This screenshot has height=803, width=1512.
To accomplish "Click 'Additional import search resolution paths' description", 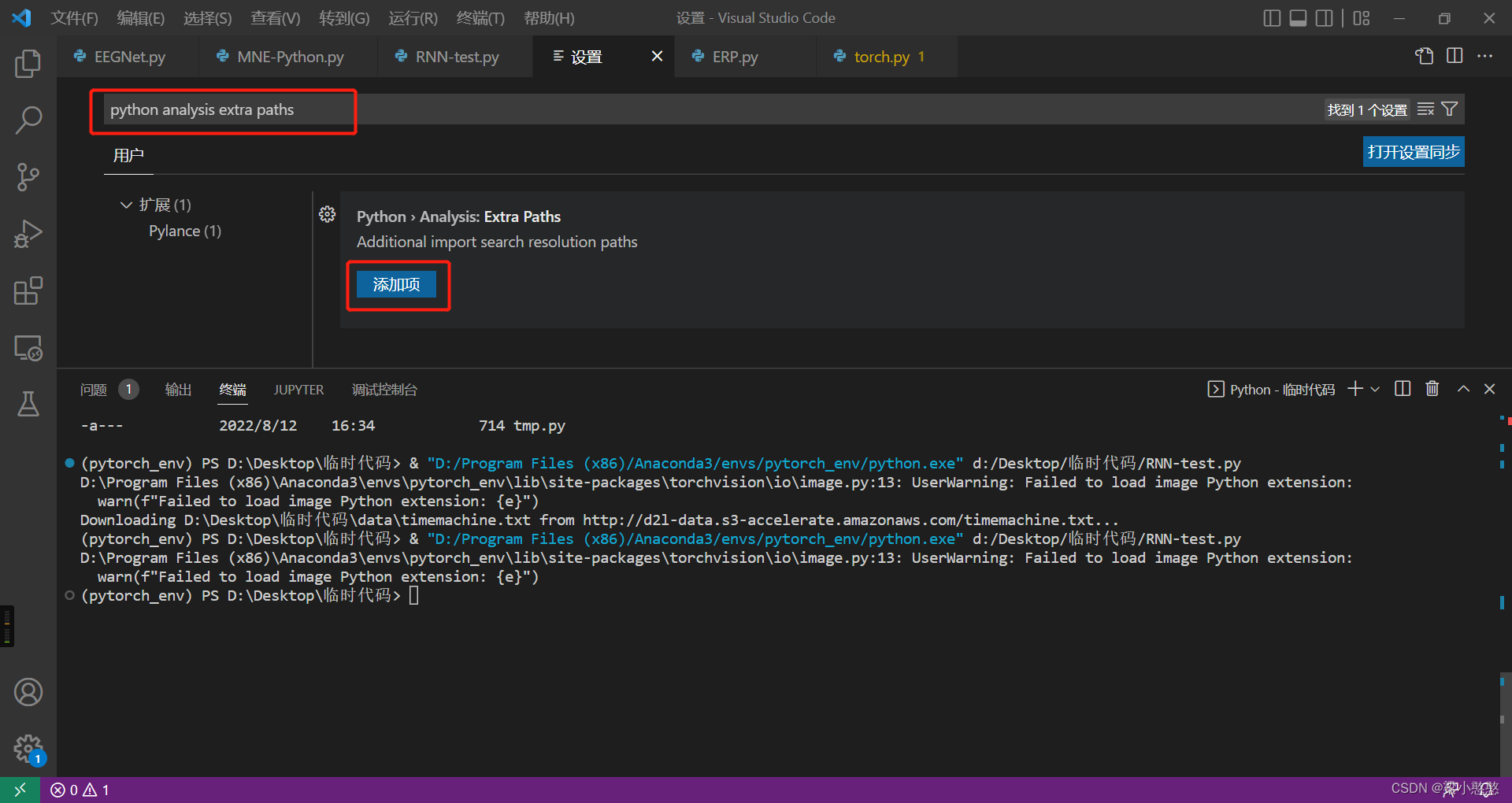I will [x=497, y=242].
